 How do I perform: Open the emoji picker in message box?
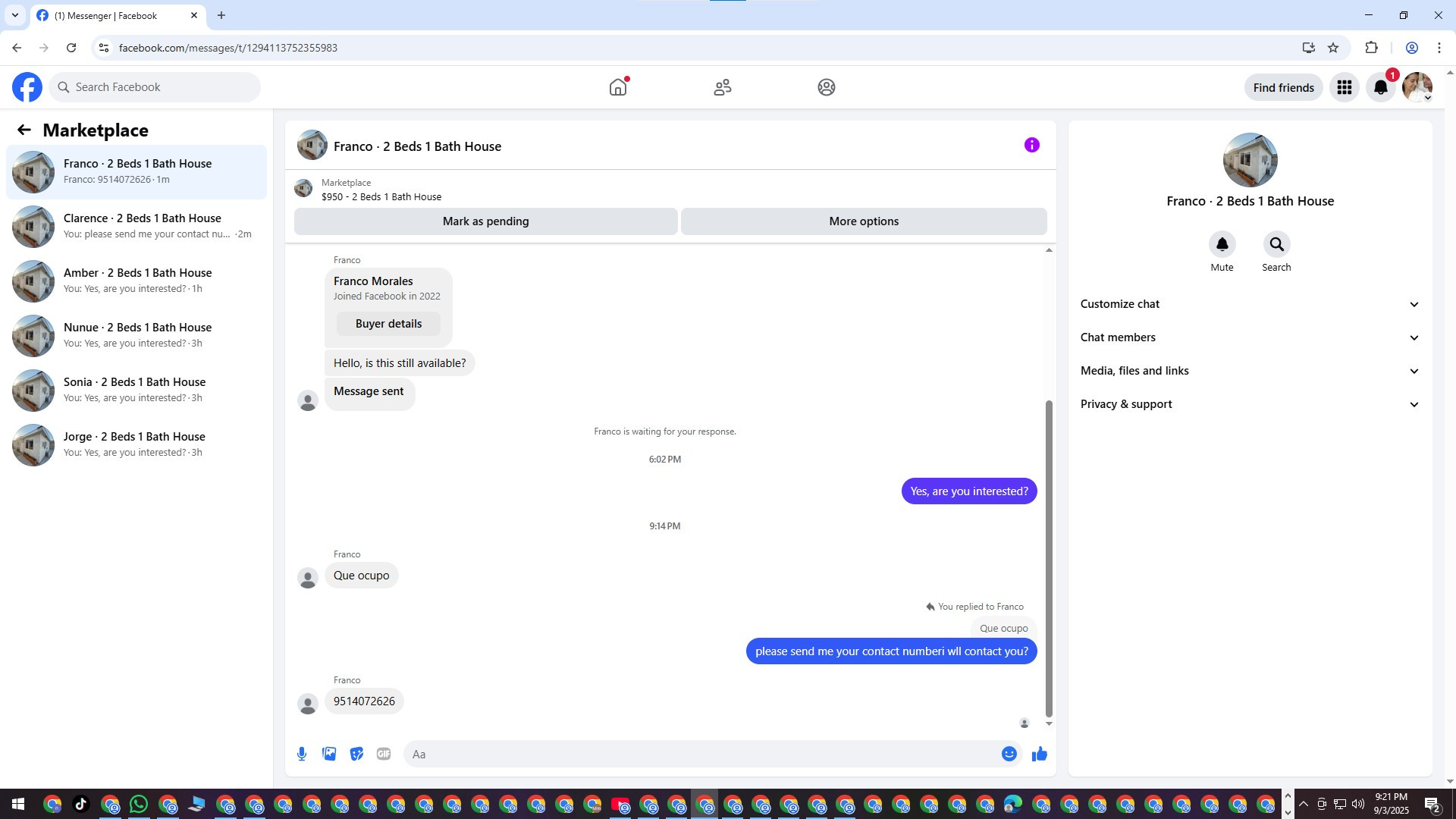(1009, 754)
